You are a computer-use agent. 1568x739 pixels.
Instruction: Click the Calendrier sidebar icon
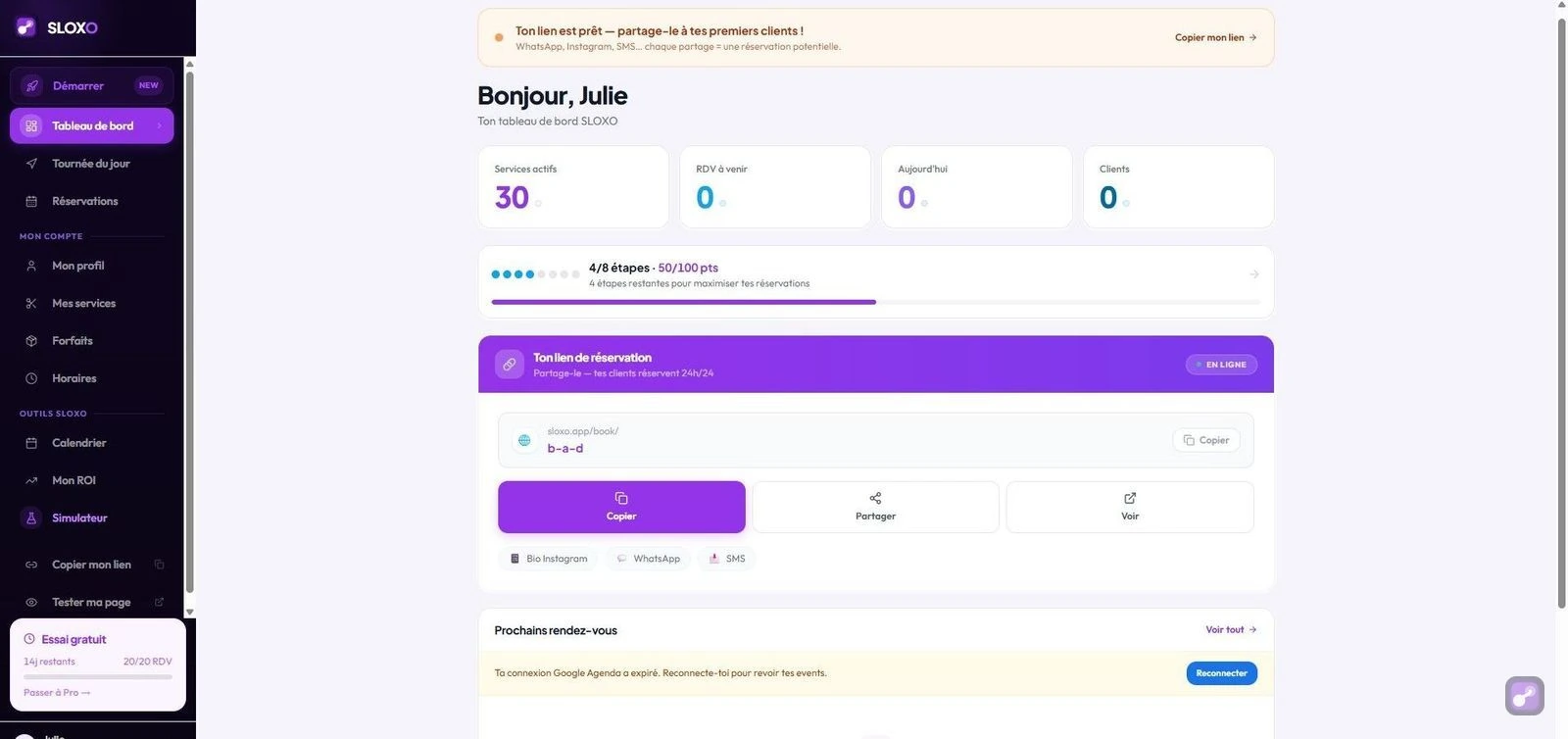click(31, 443)
